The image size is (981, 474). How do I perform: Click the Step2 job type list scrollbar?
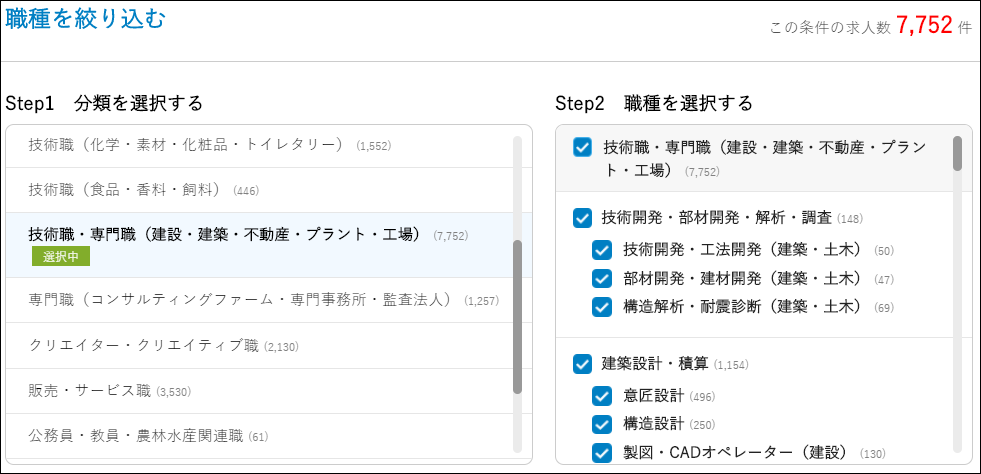[957, 154]
